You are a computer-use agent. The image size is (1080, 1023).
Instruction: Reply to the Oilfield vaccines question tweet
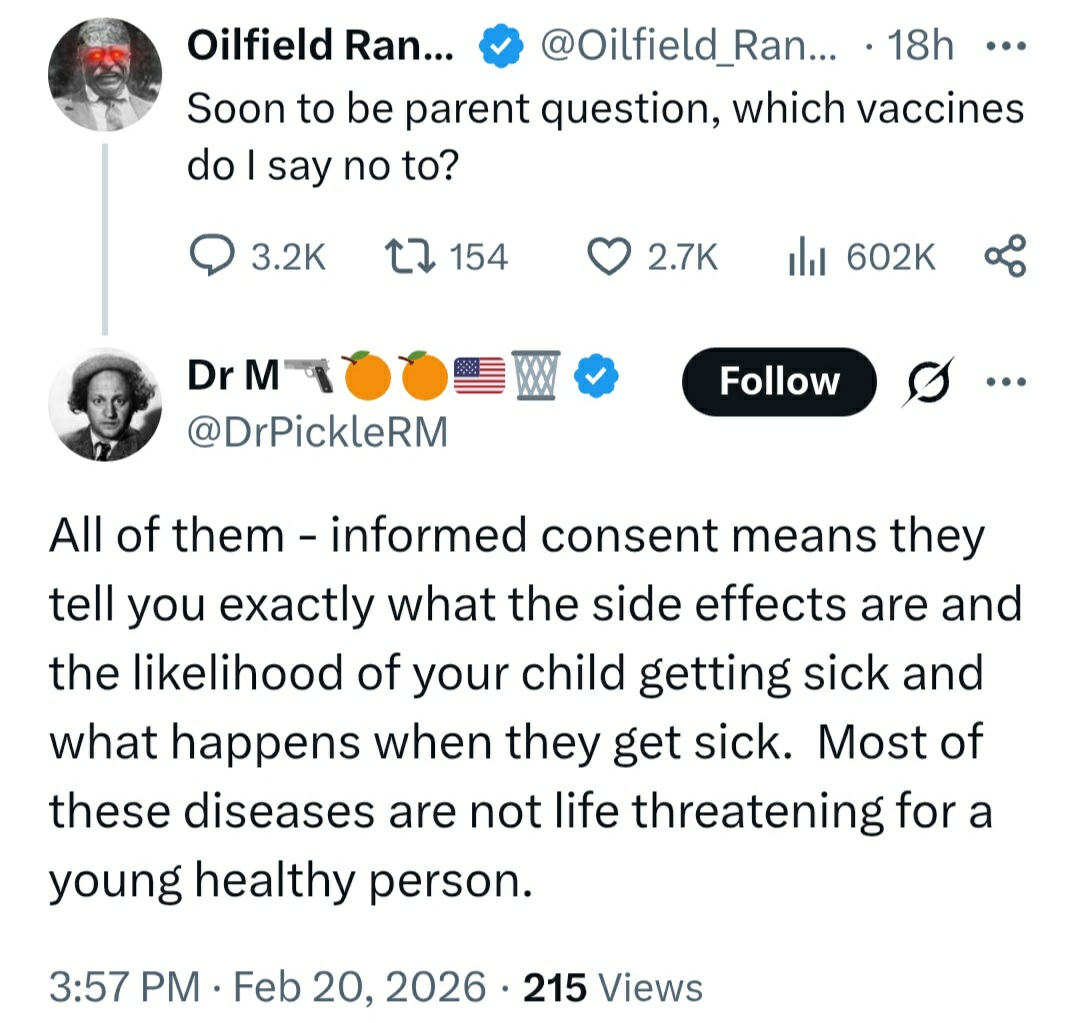coord(212,257)
